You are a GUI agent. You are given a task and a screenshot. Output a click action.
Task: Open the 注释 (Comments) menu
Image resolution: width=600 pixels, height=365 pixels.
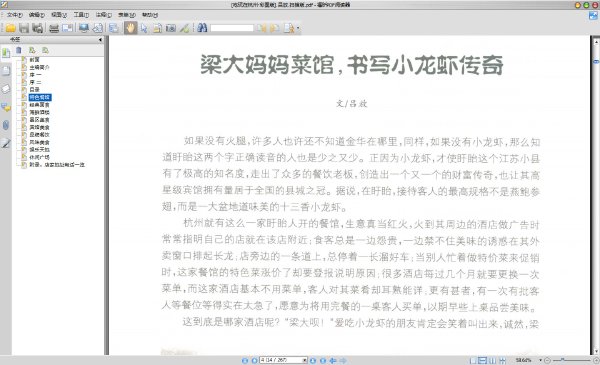103,15
